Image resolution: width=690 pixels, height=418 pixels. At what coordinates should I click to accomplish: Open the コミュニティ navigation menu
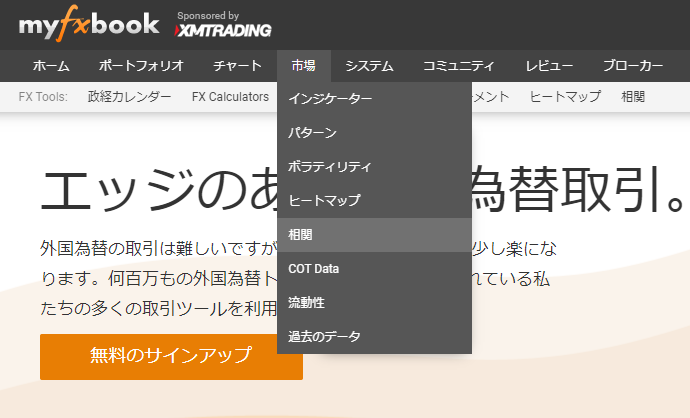(459, 66)
